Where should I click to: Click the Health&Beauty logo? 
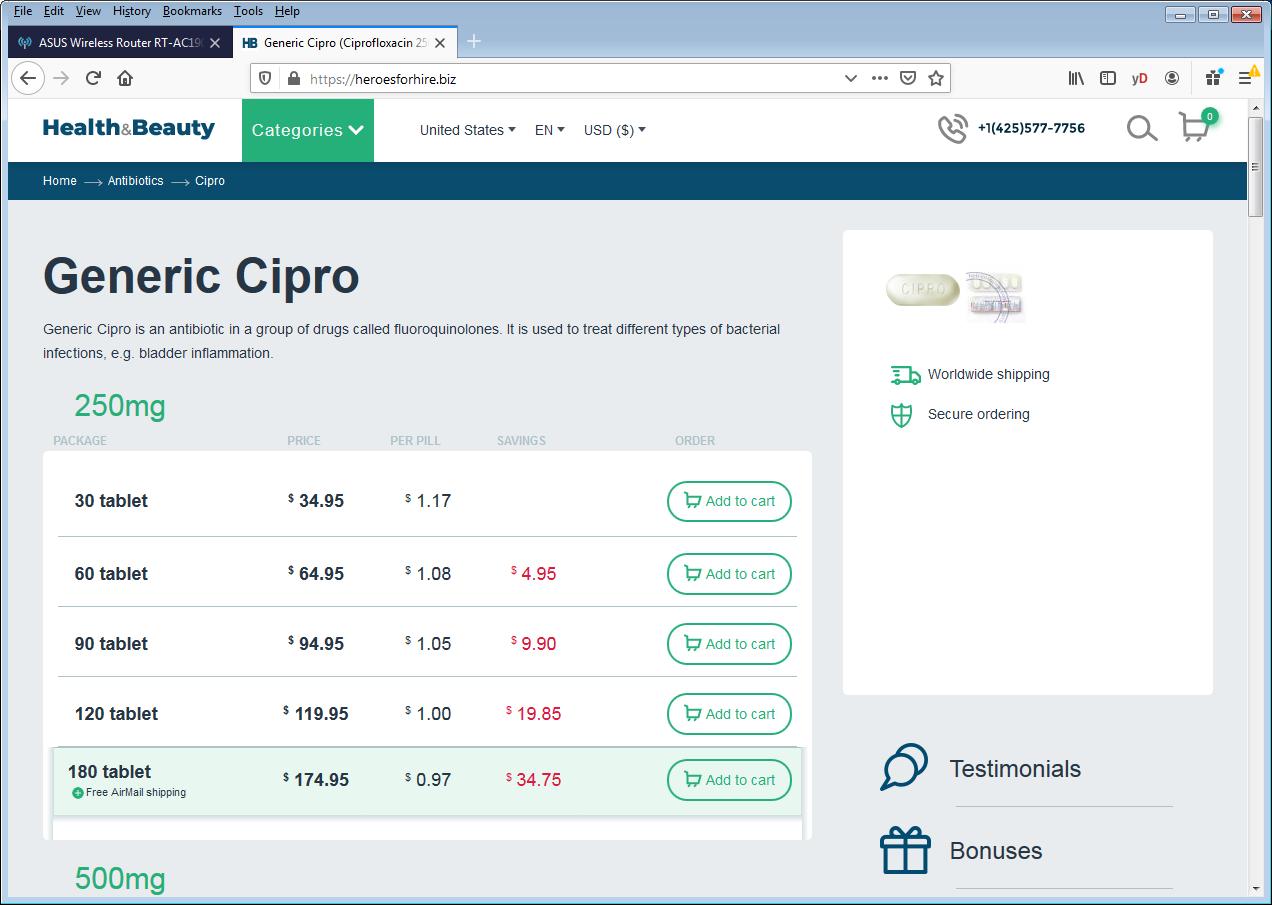(x=129, y=128)
